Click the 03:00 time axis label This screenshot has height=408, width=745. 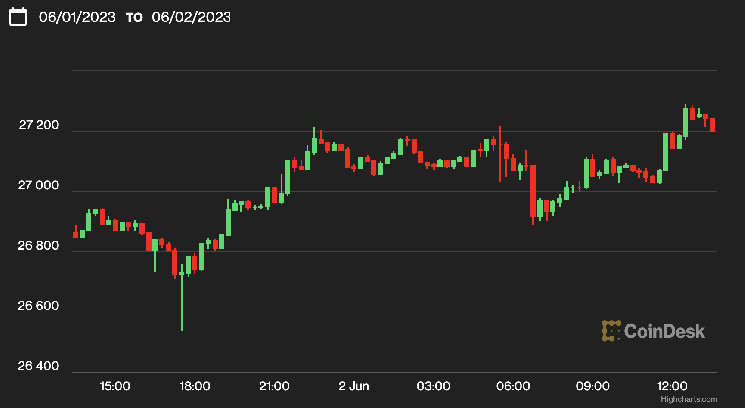[x=433, y=386]
